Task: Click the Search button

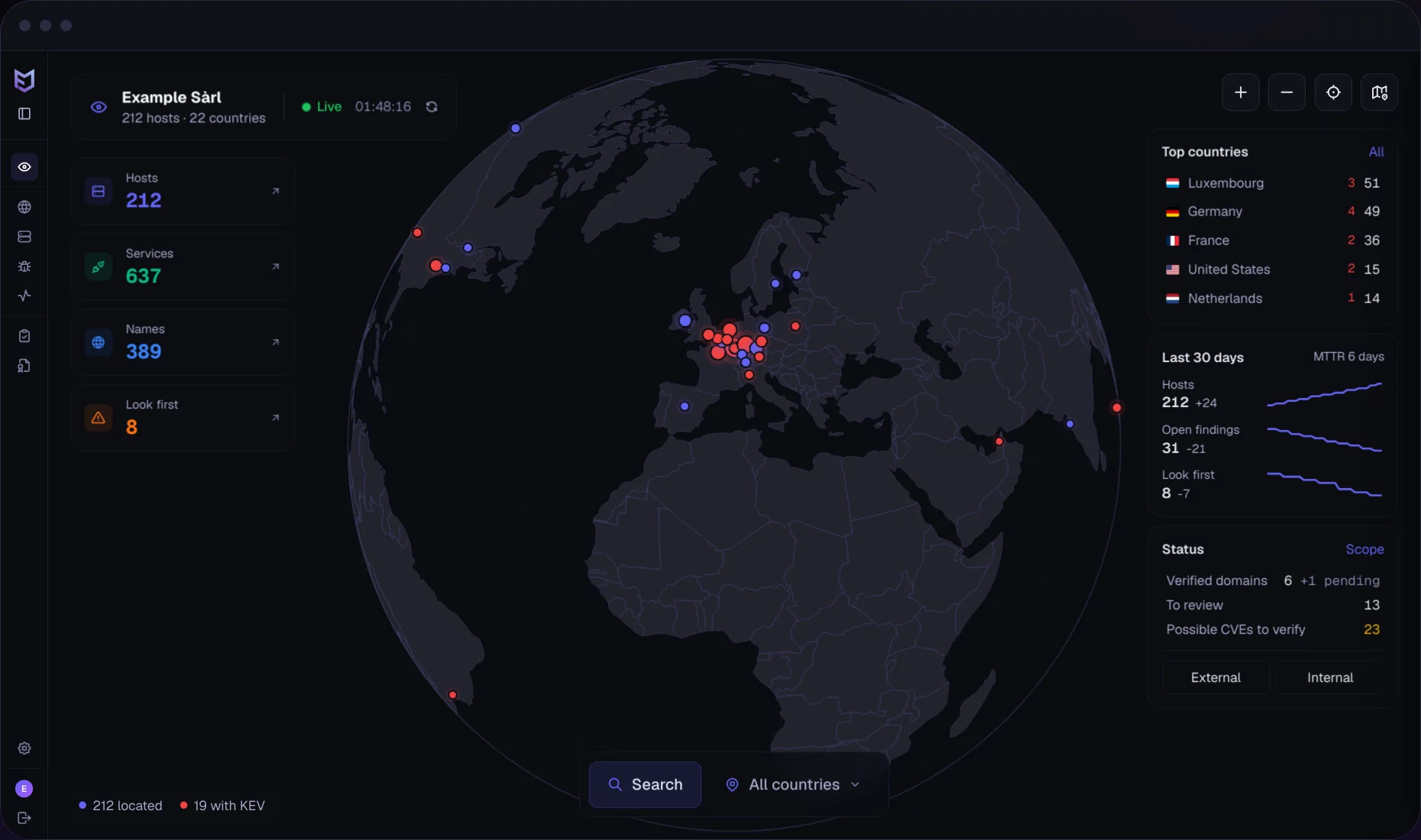Action: [645, 784]
